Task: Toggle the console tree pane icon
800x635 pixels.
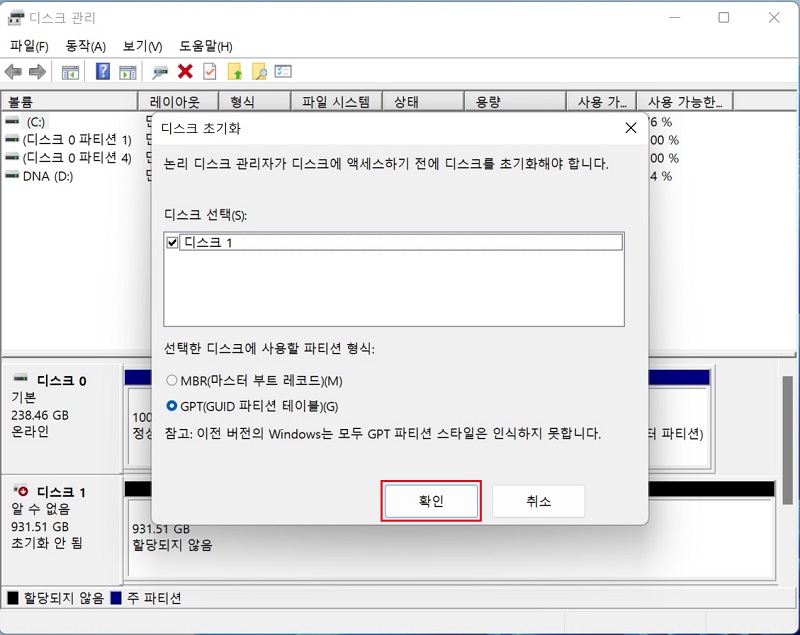Action: (70, 71)
